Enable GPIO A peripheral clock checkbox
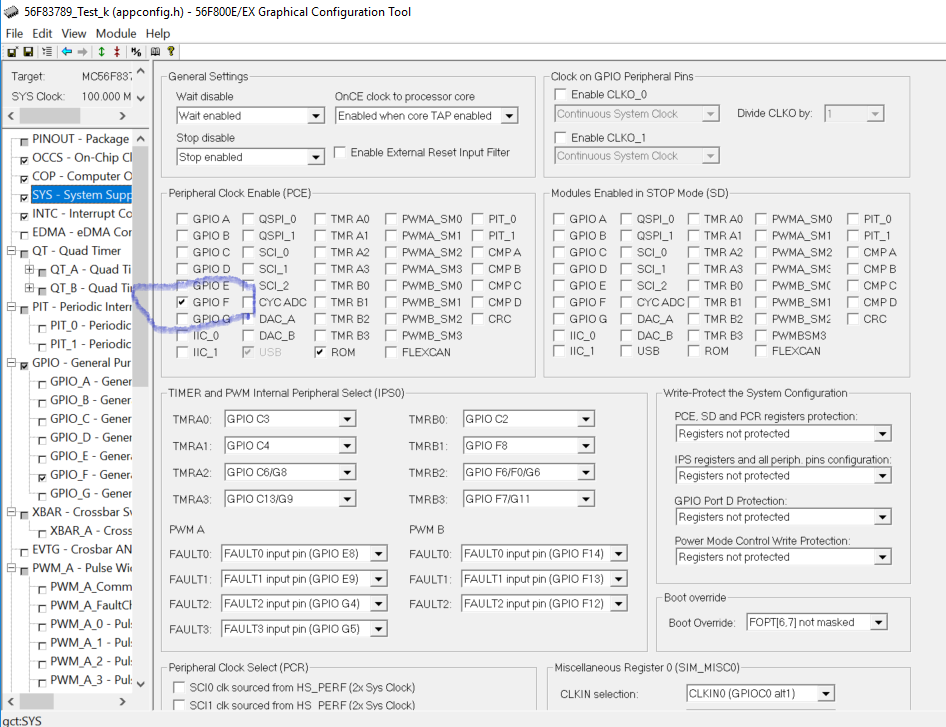Viewport: 946px width, 727px height. pos(182,218)
